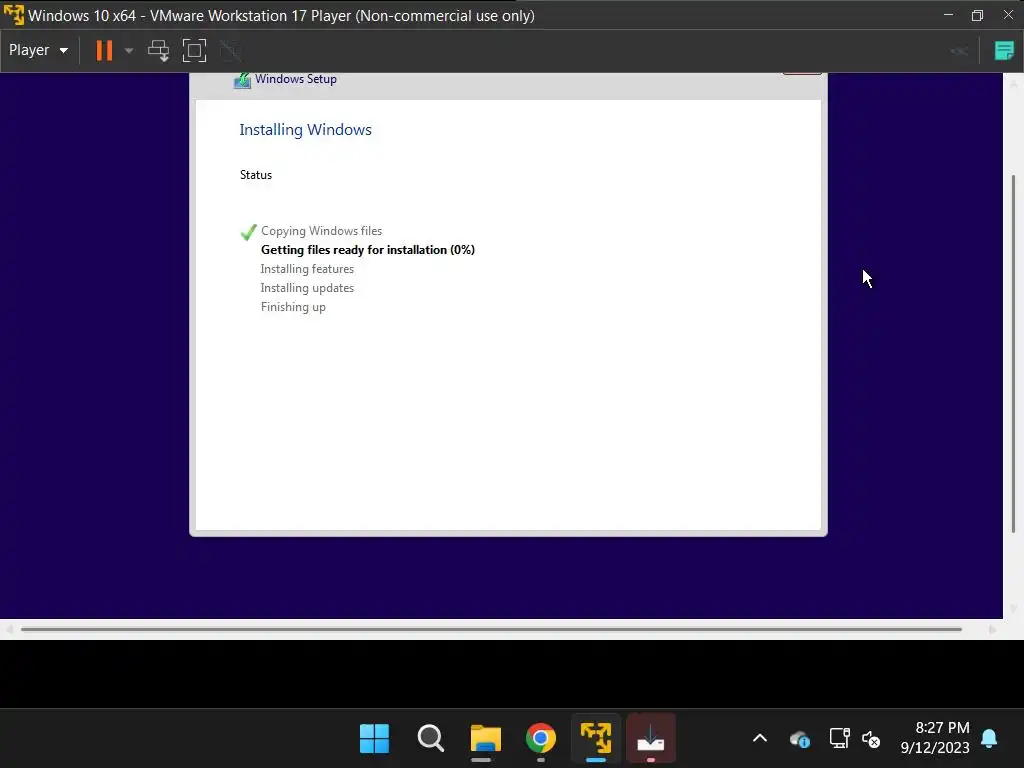Click the Windows Setup icon in dialog
1024x768 pixels.
click(242, 80)
